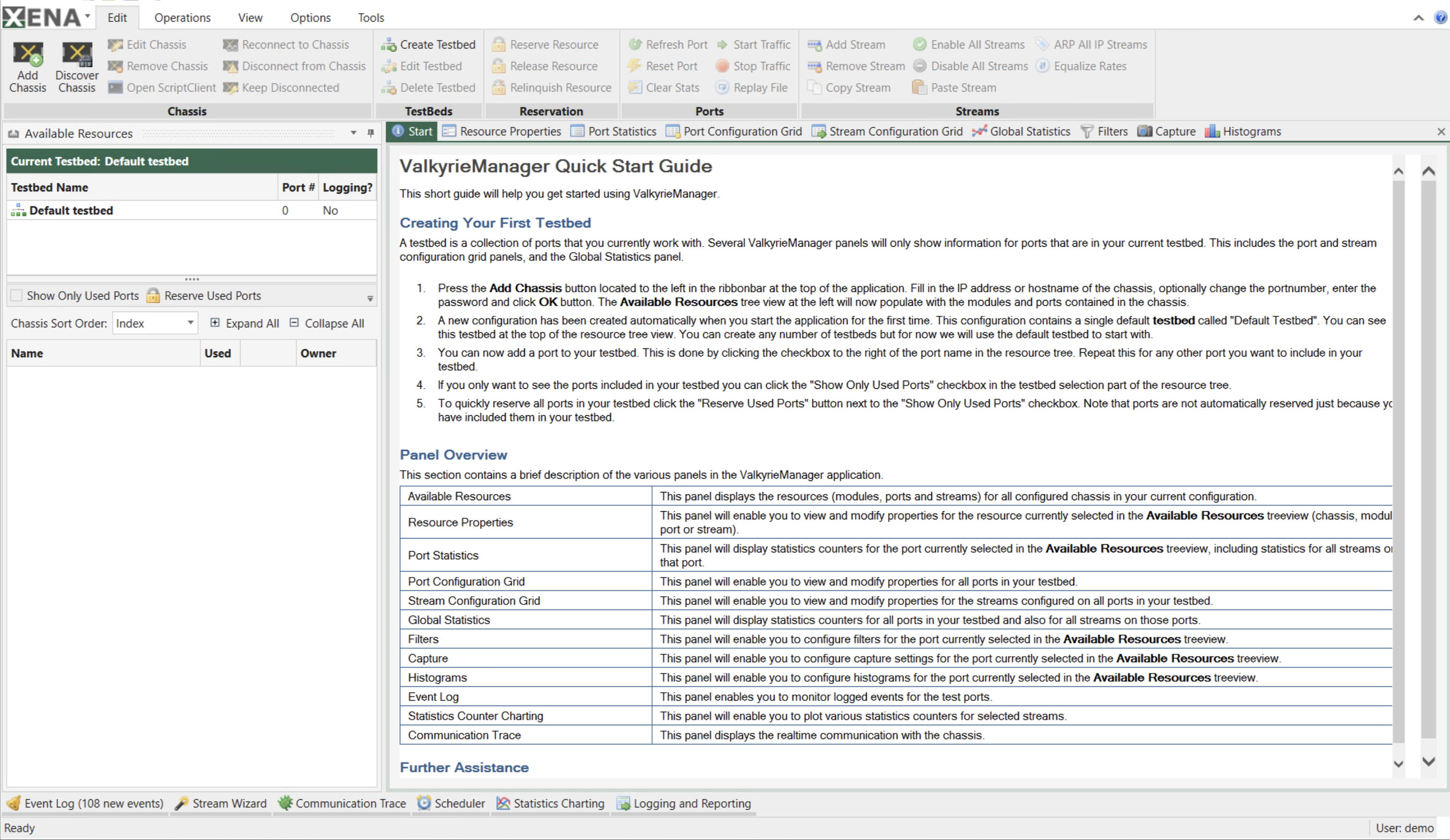Open the help icon at top right
Image resolution: width=1450 pixels, height=840 pixels.
(x=1440, y=17)
